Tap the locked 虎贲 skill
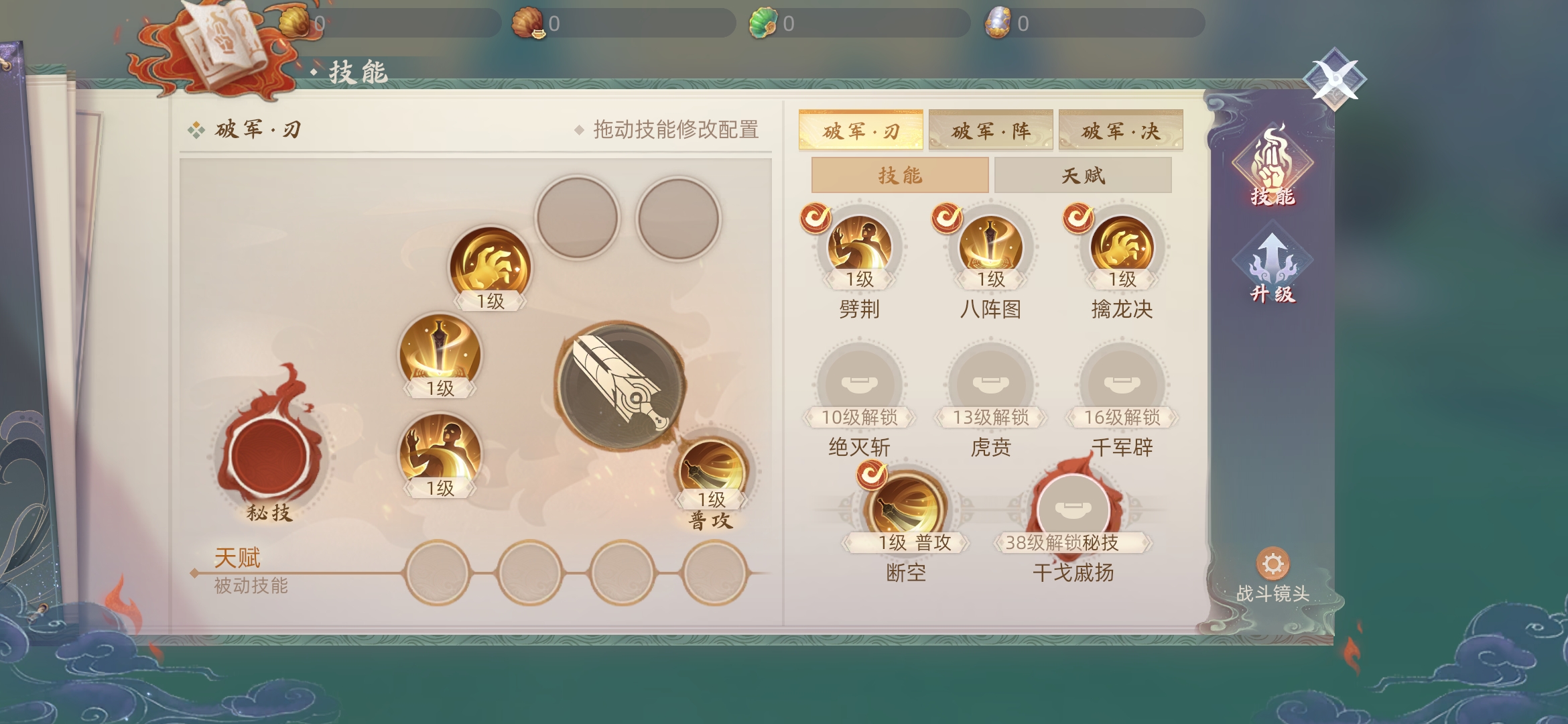The width and height of the screenshot is (1568, 724). 990,383
